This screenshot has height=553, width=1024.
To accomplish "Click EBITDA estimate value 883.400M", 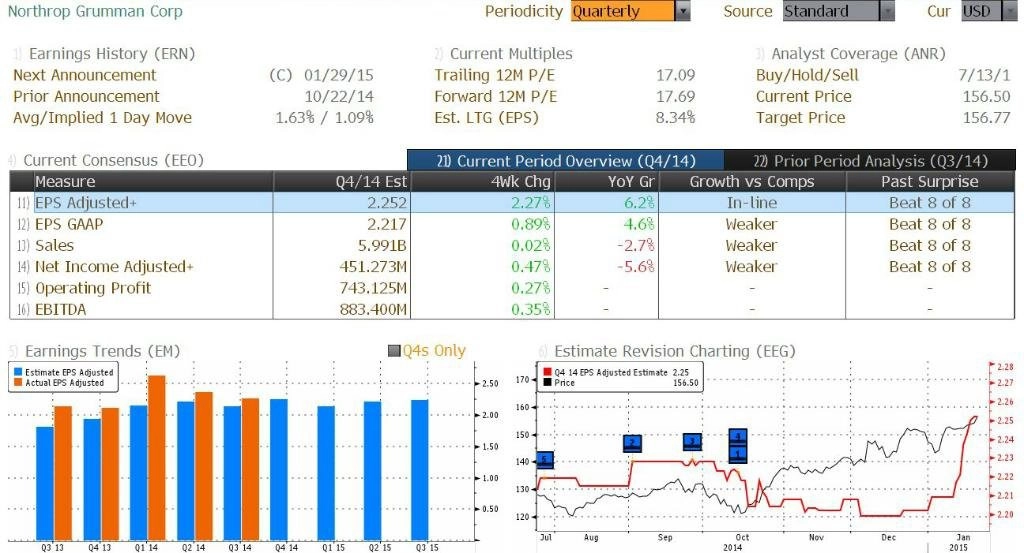I will point(373,309).
